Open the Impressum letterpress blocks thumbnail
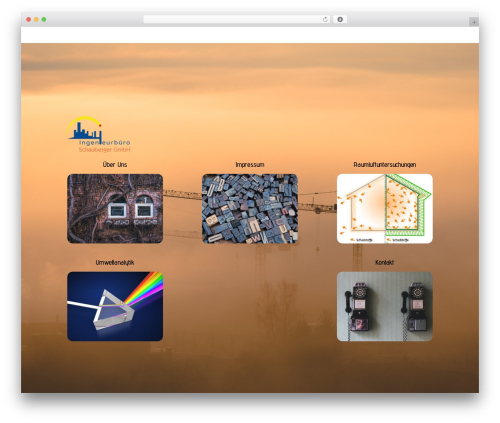The height and width of the screenshot is (423, 500). pyautogui.click(x=250, y=208)
